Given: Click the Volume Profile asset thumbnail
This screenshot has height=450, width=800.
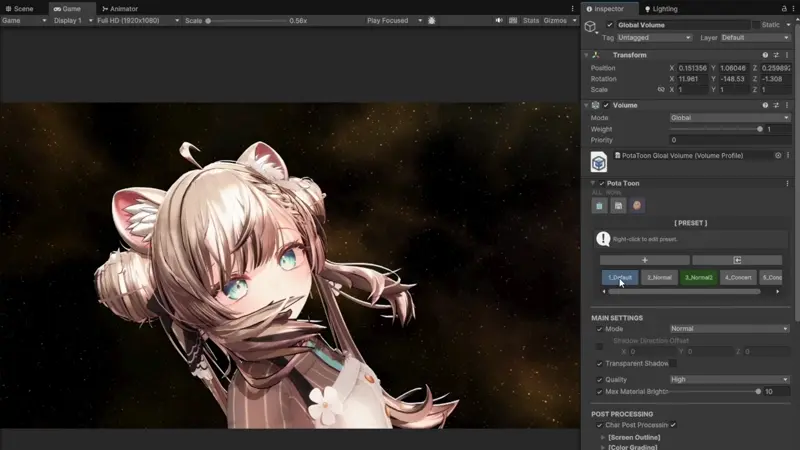Looking at the screenshot, I should click(x=598, y=162).
